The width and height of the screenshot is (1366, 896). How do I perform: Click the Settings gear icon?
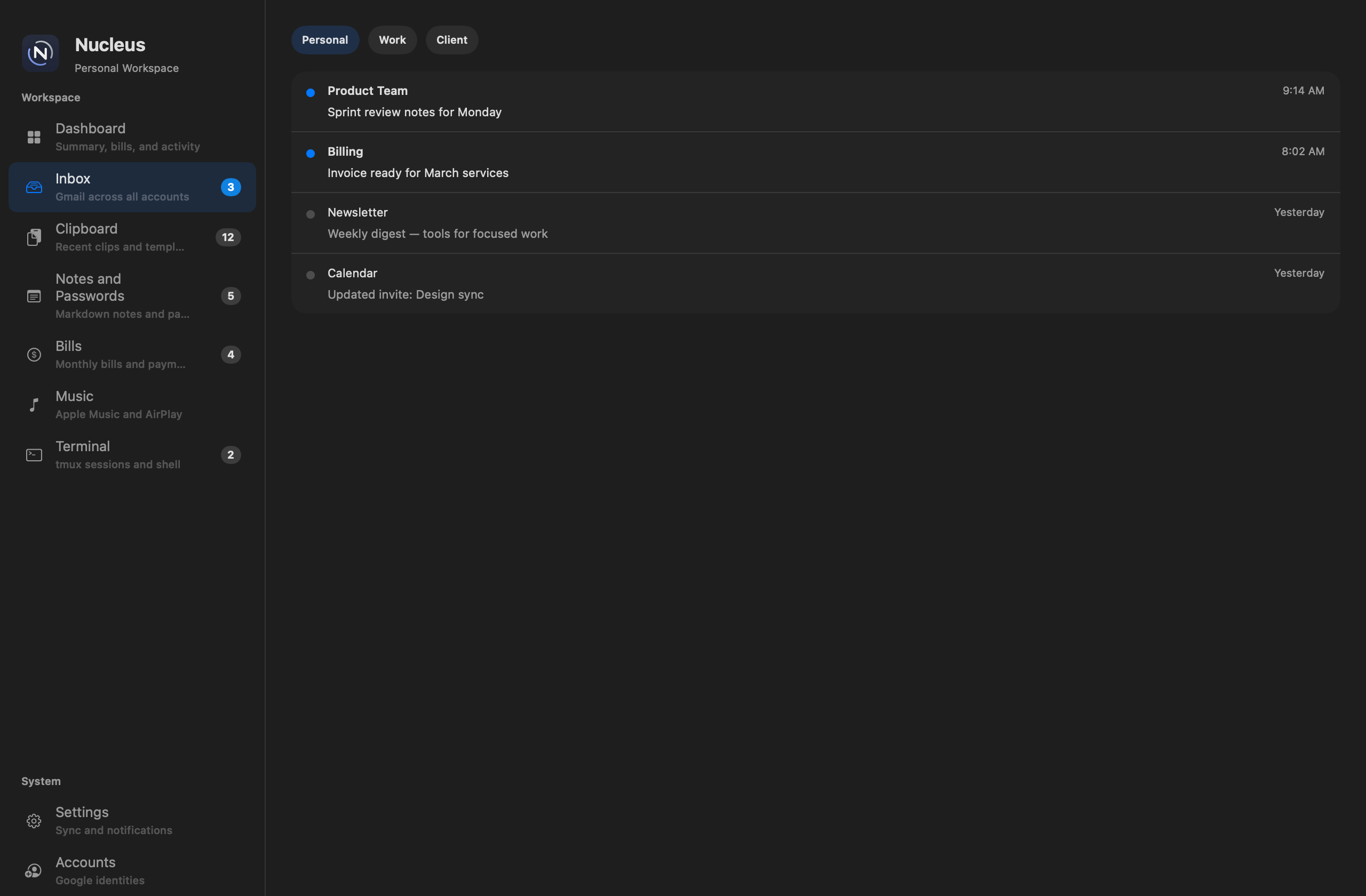[x=34, y=821]
